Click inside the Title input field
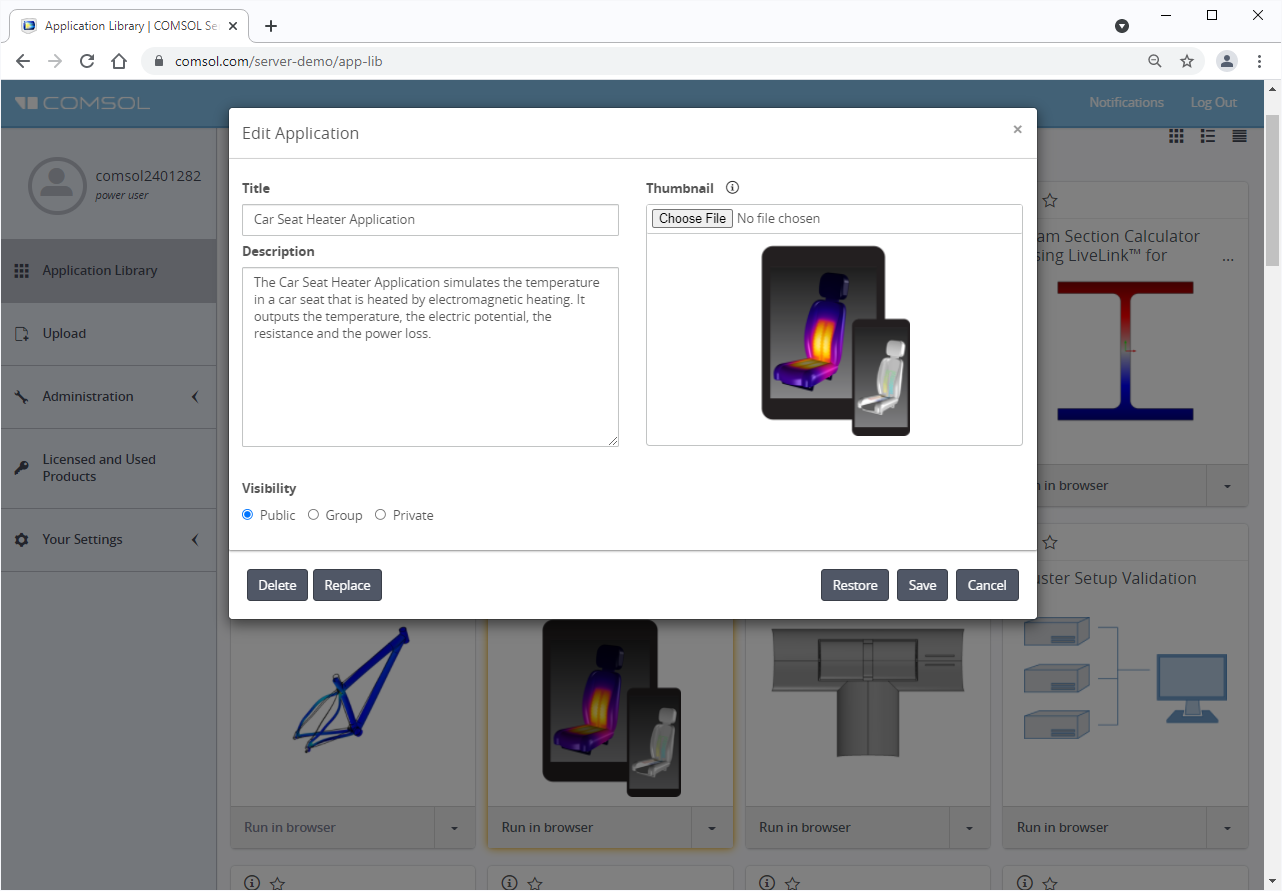This screenshot has height=891, width=1282. tap(430, 220)
